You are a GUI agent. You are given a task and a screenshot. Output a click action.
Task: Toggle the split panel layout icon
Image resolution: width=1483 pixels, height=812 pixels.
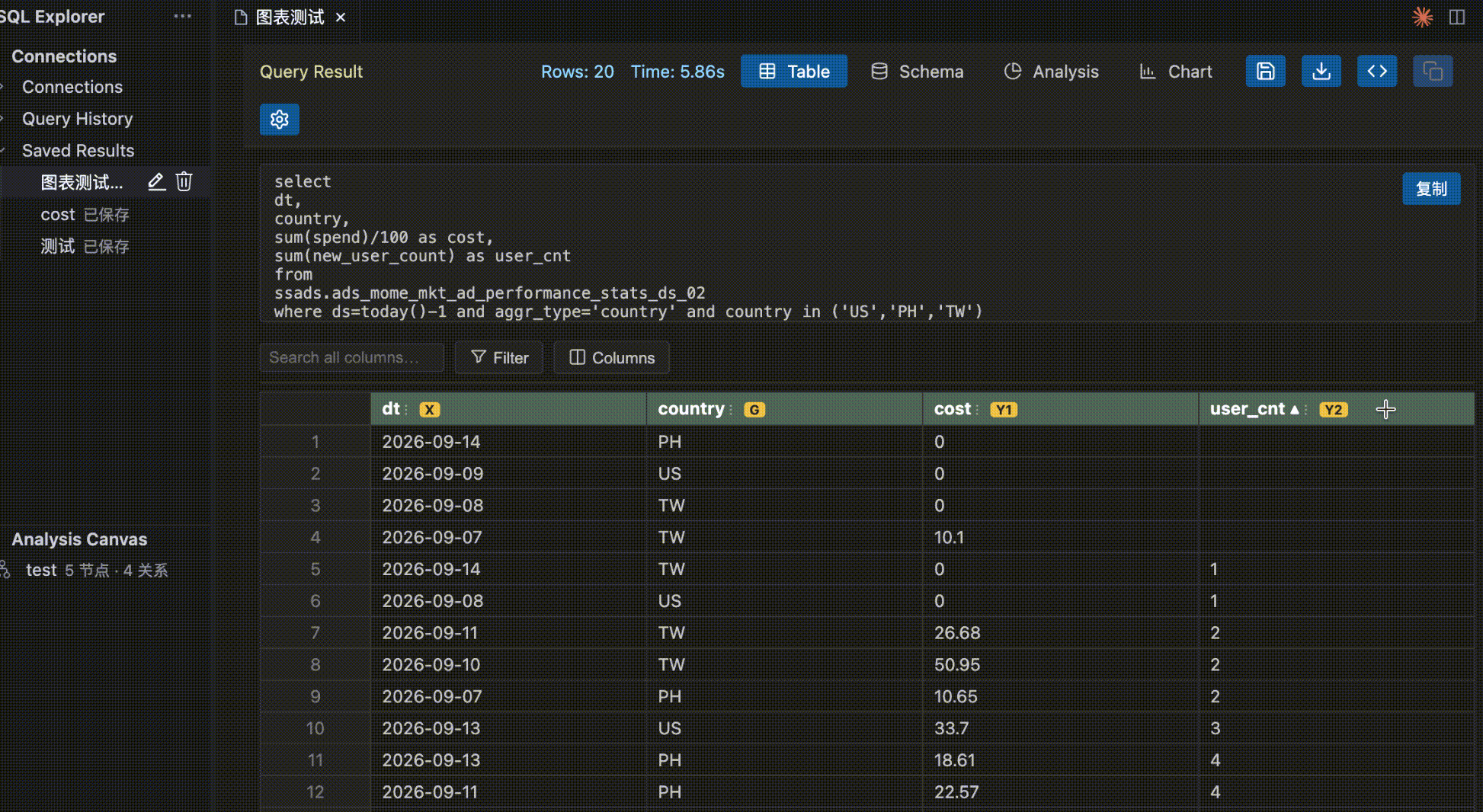pos(1457,17)
